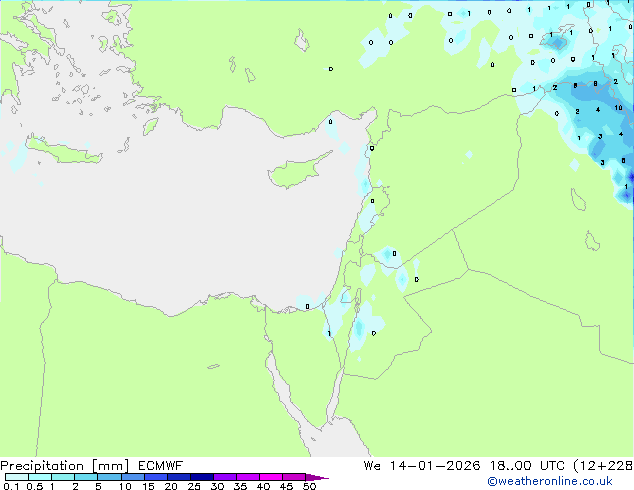Click legend tick label '0.1'
Screen dimensions: 634x490
[11, 486]
